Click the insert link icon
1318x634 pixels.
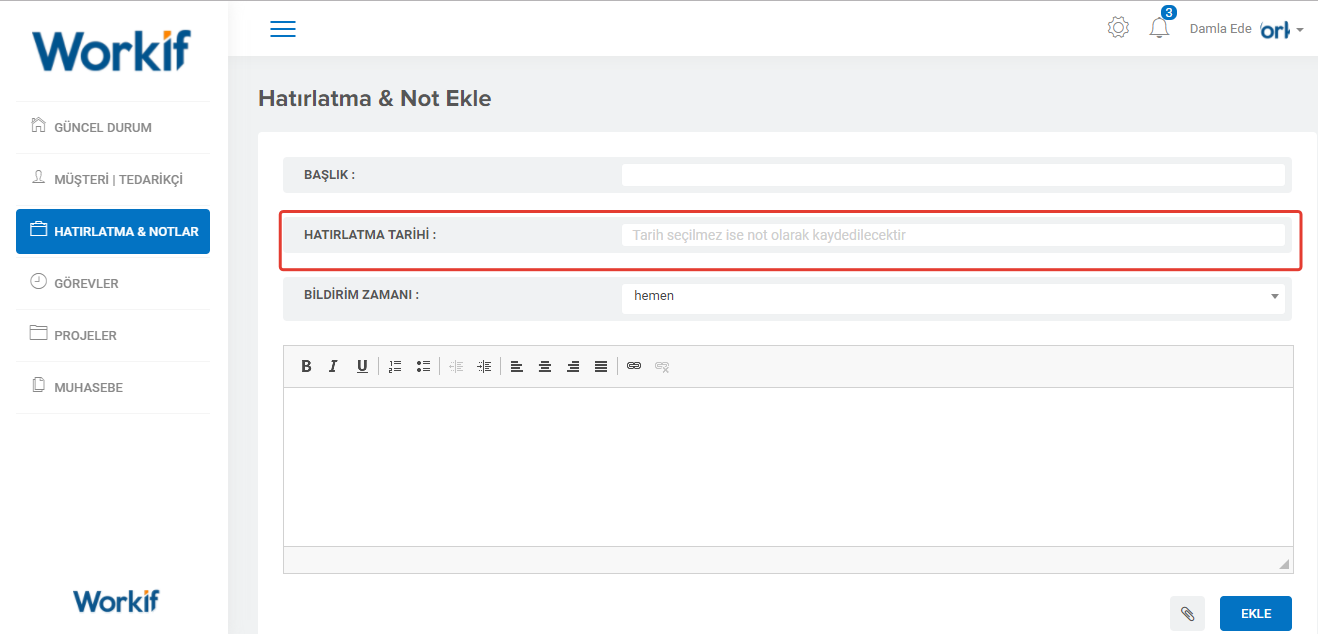click(x=634, y=366)
